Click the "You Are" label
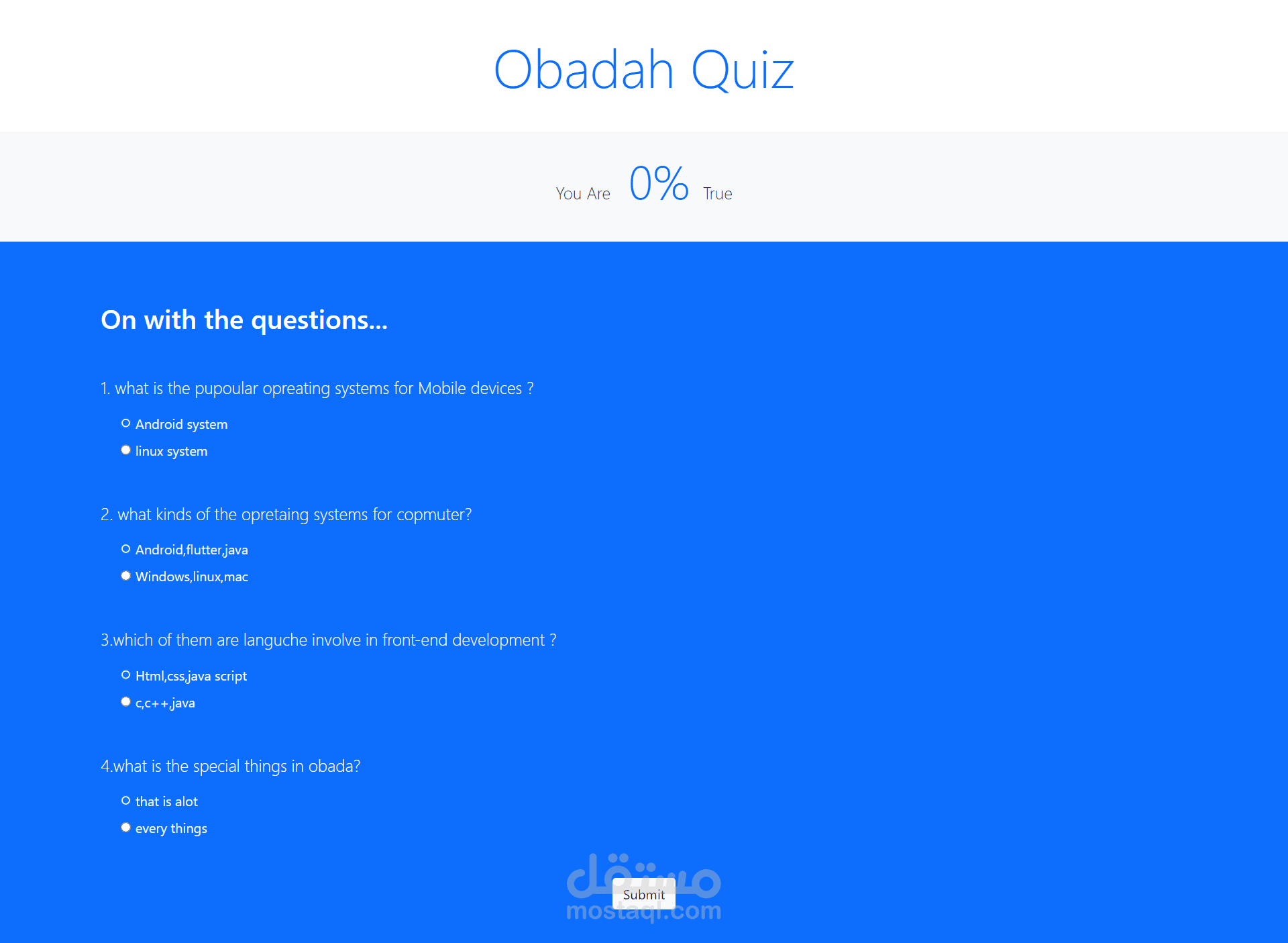 (582, 193)
